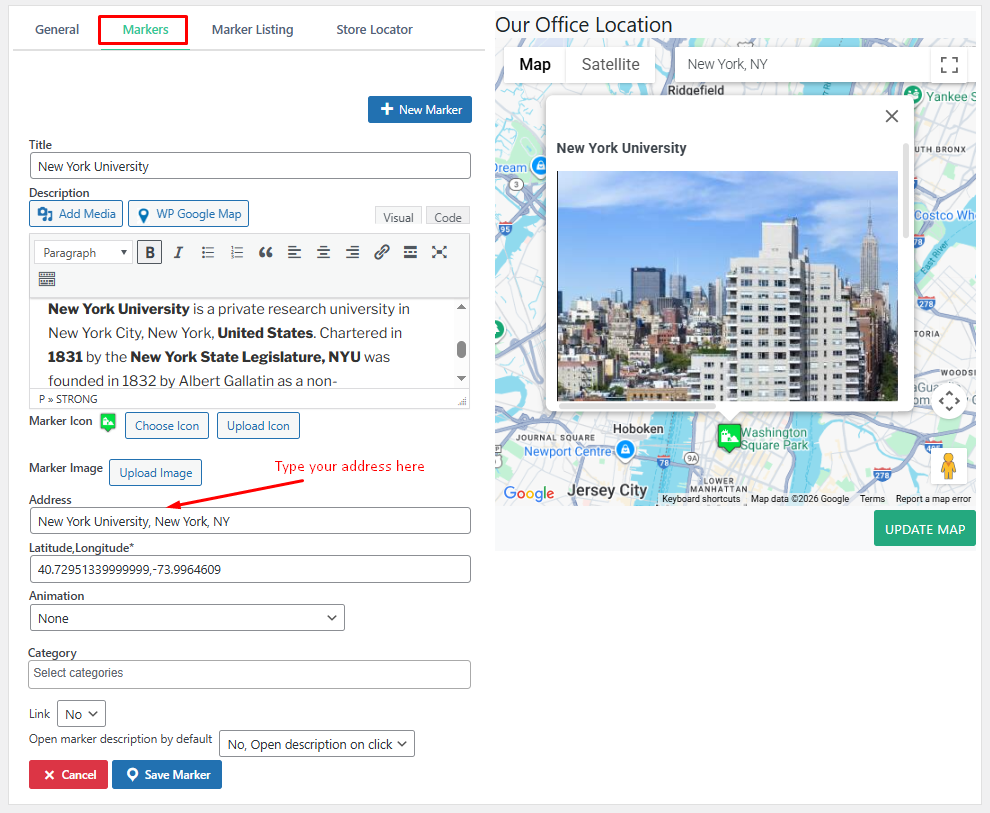Click the Upload Icon button
The width and height of the screenshot is (990, 813).
258,426
